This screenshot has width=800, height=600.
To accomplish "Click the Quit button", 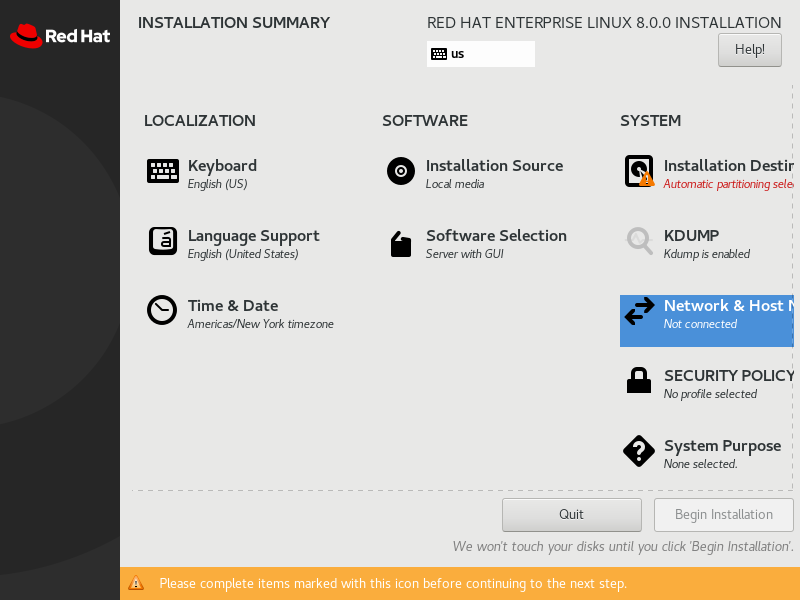I will pos(571,514).
